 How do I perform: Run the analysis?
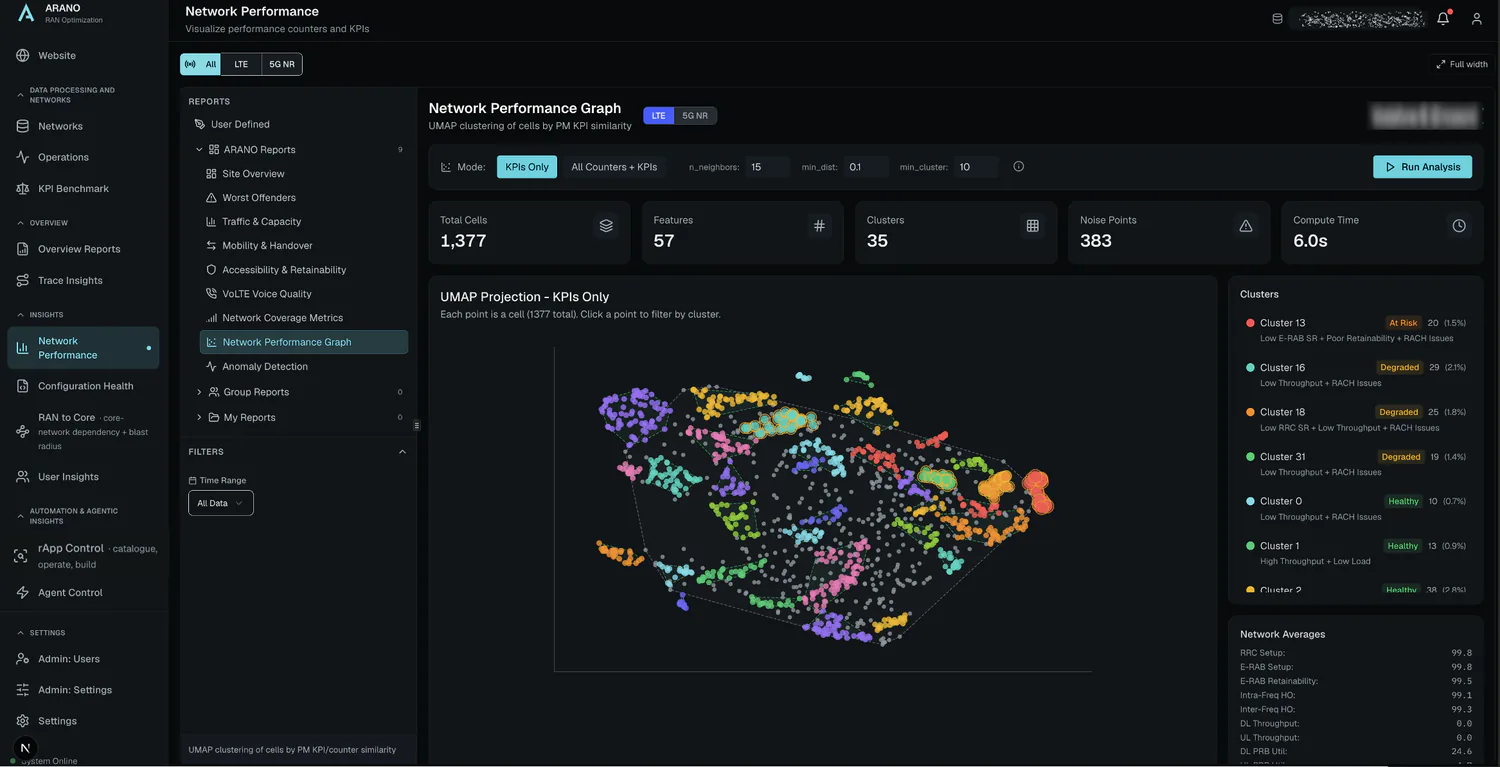[x=1422, y=167]
